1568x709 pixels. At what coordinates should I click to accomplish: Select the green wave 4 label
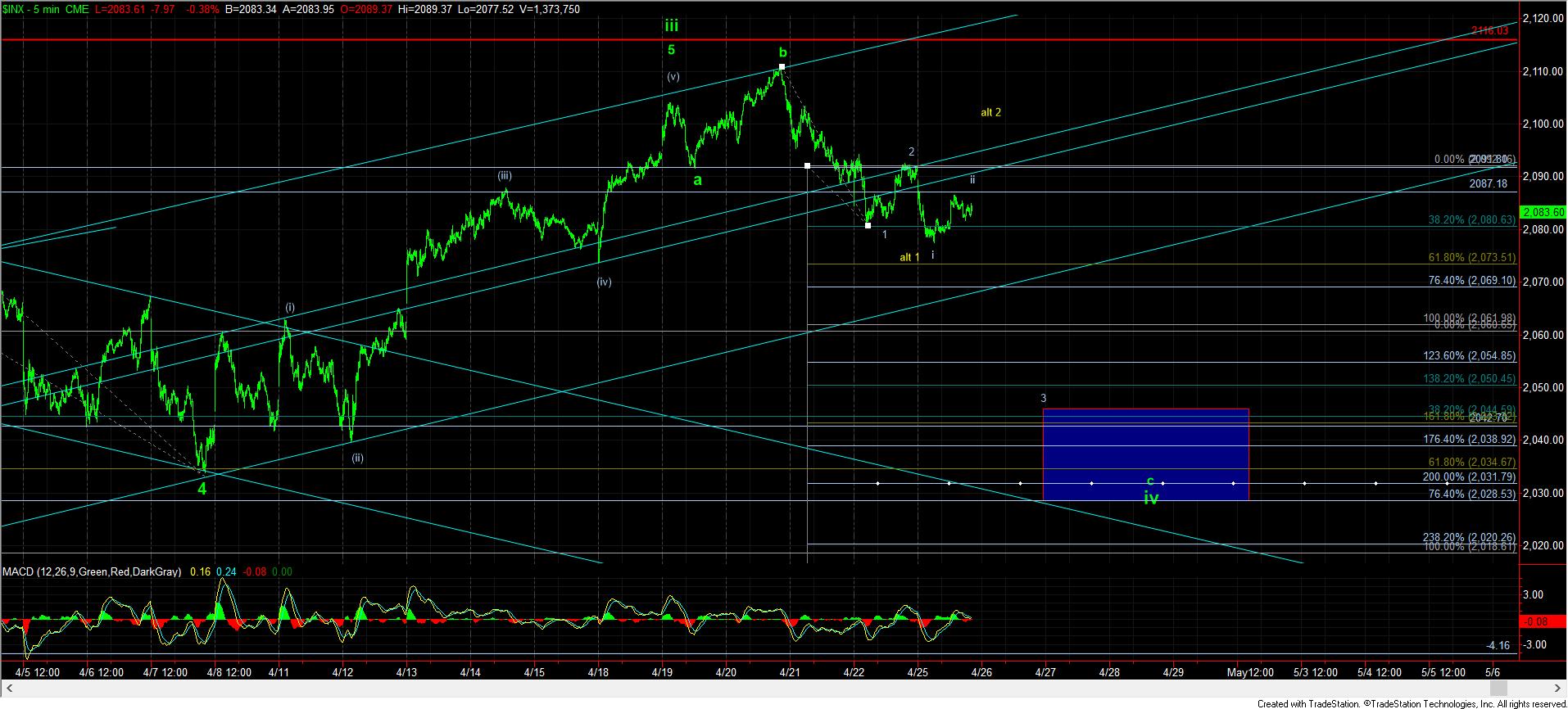point(202,489)
